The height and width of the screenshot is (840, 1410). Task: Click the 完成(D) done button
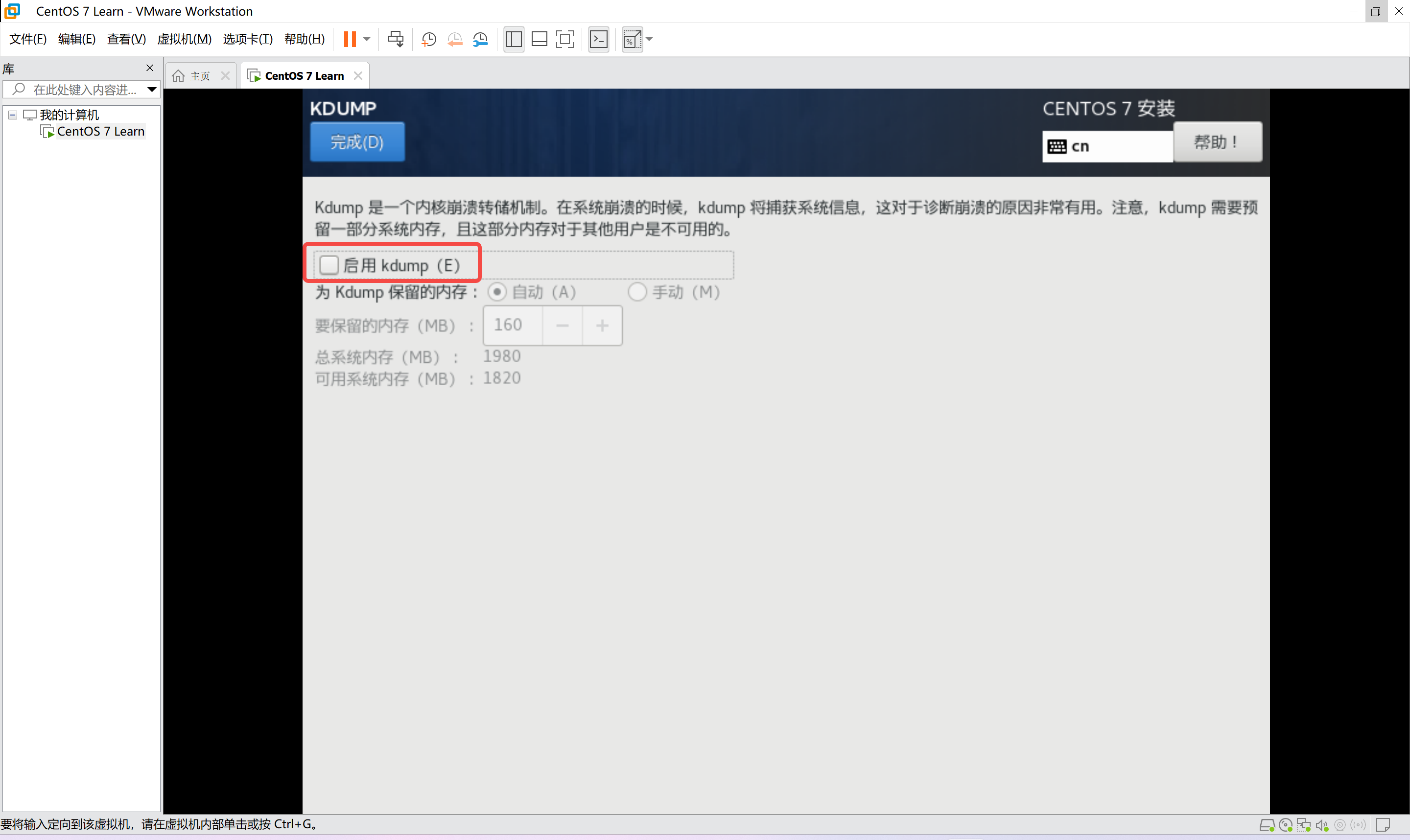tap(357, 142)
